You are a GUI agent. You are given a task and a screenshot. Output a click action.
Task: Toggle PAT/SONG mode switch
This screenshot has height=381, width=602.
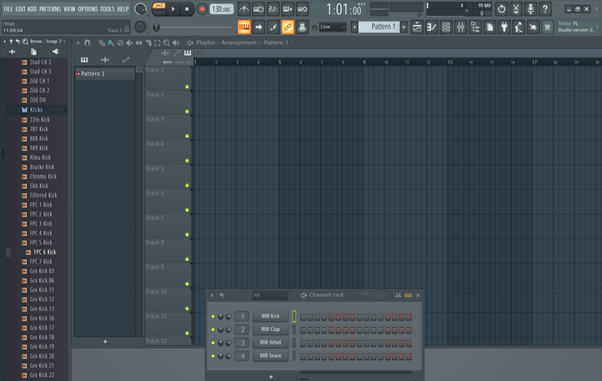point(159,8)
